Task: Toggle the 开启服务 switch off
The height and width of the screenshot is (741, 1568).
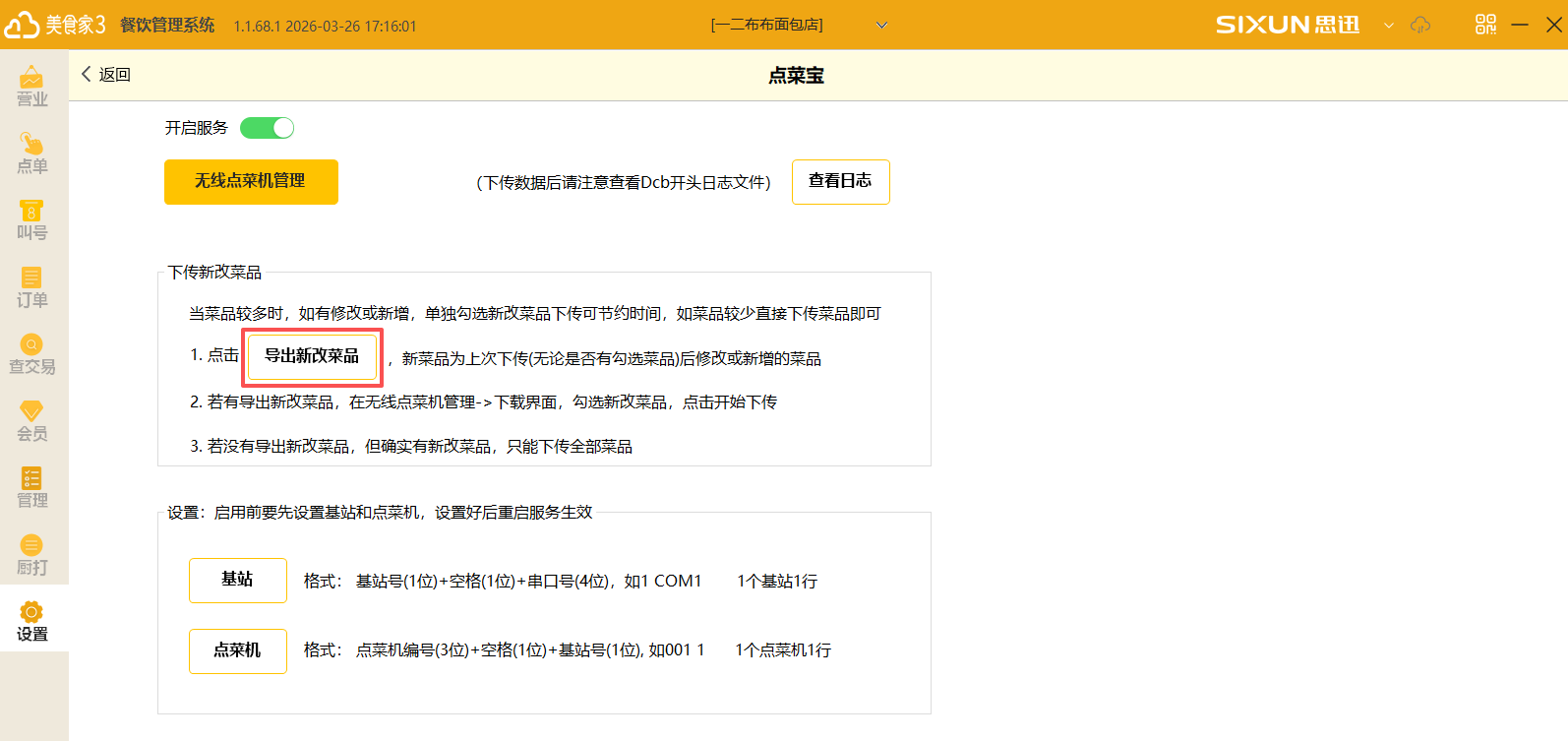Action: point(267,128)
